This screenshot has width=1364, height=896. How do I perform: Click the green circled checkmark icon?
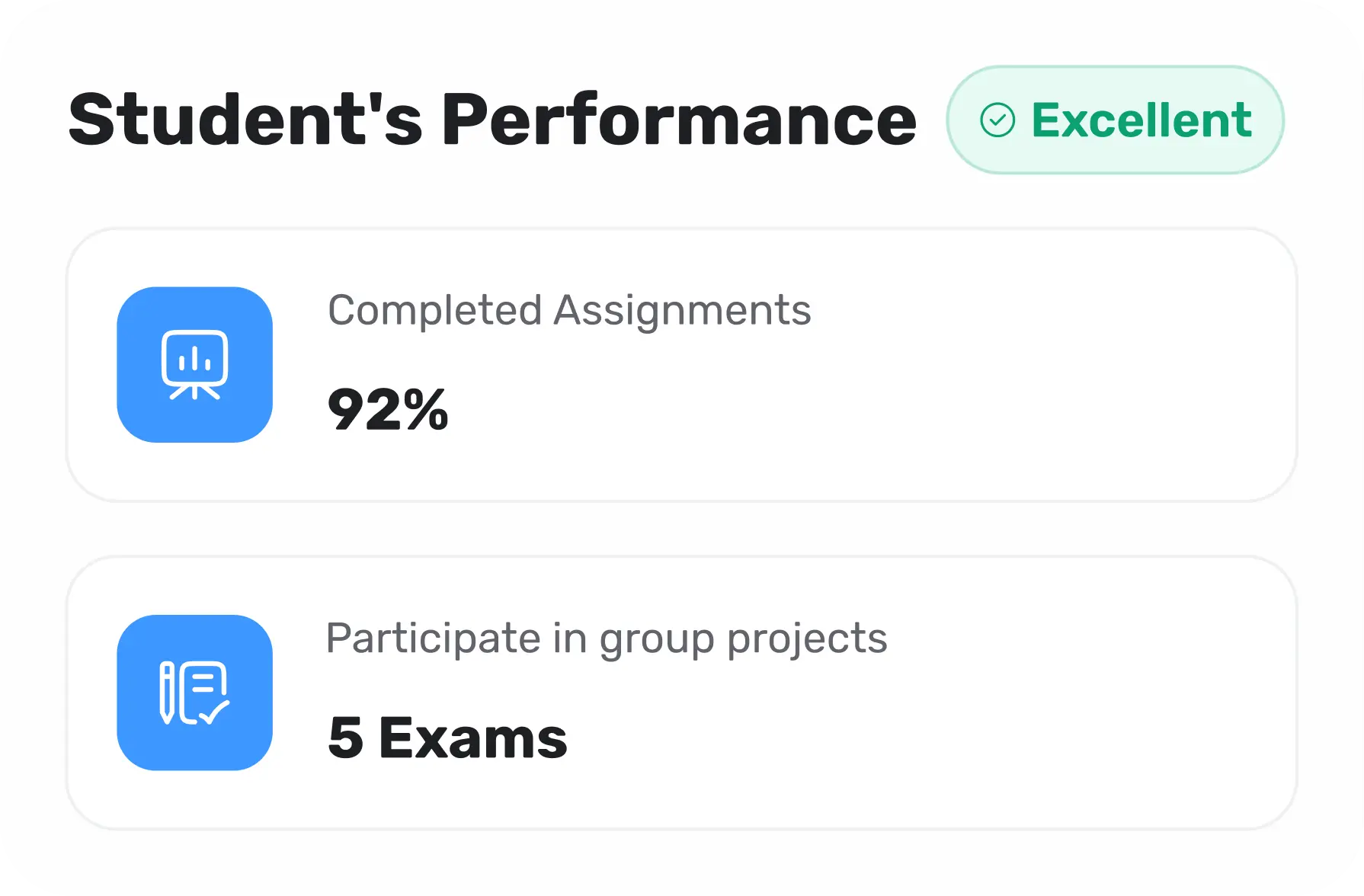[x=998, y=120]
